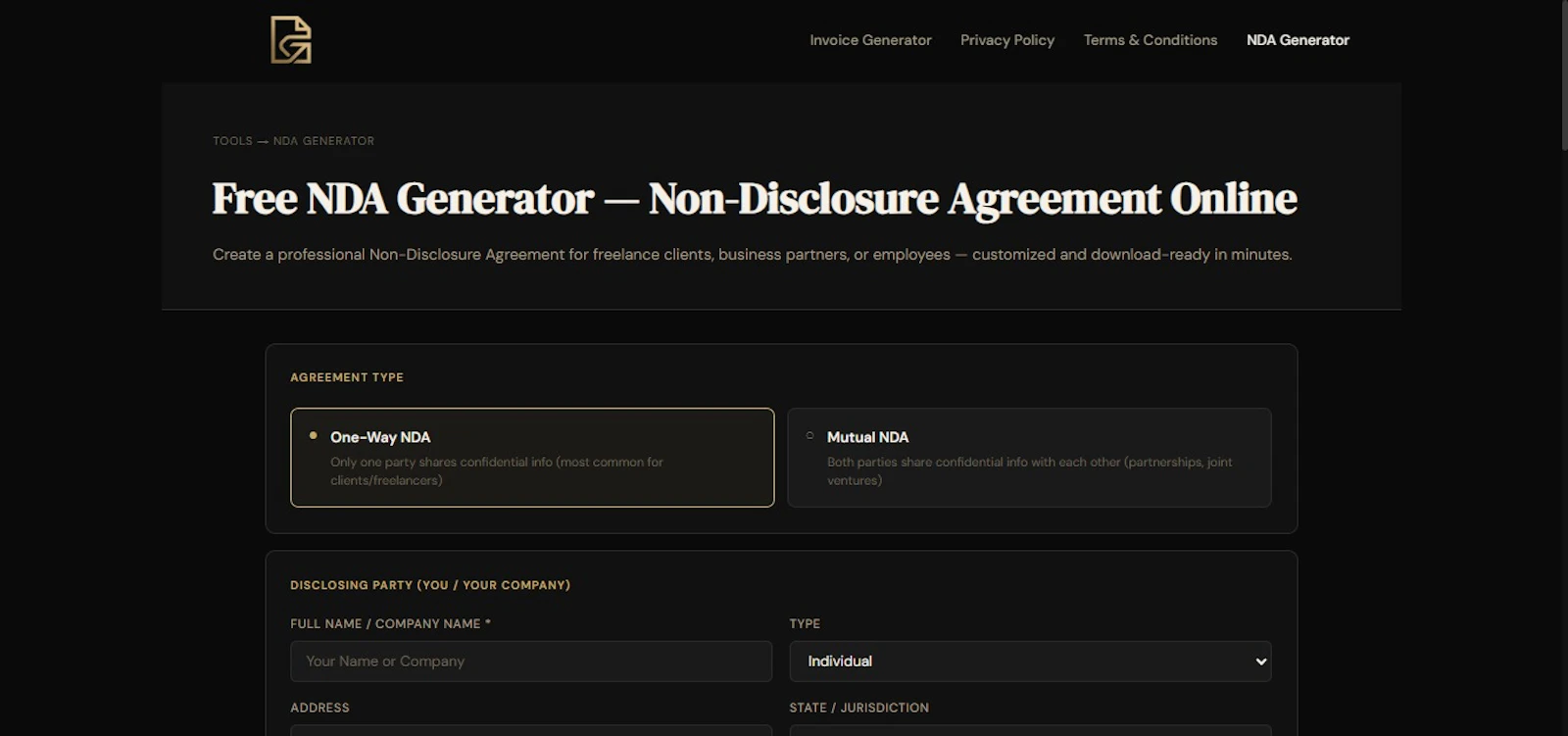The width and height of the screenshot is (1568, 736).
Task: Click the STATE / JURISDICTION label
Action: click(x=859, y=708)
